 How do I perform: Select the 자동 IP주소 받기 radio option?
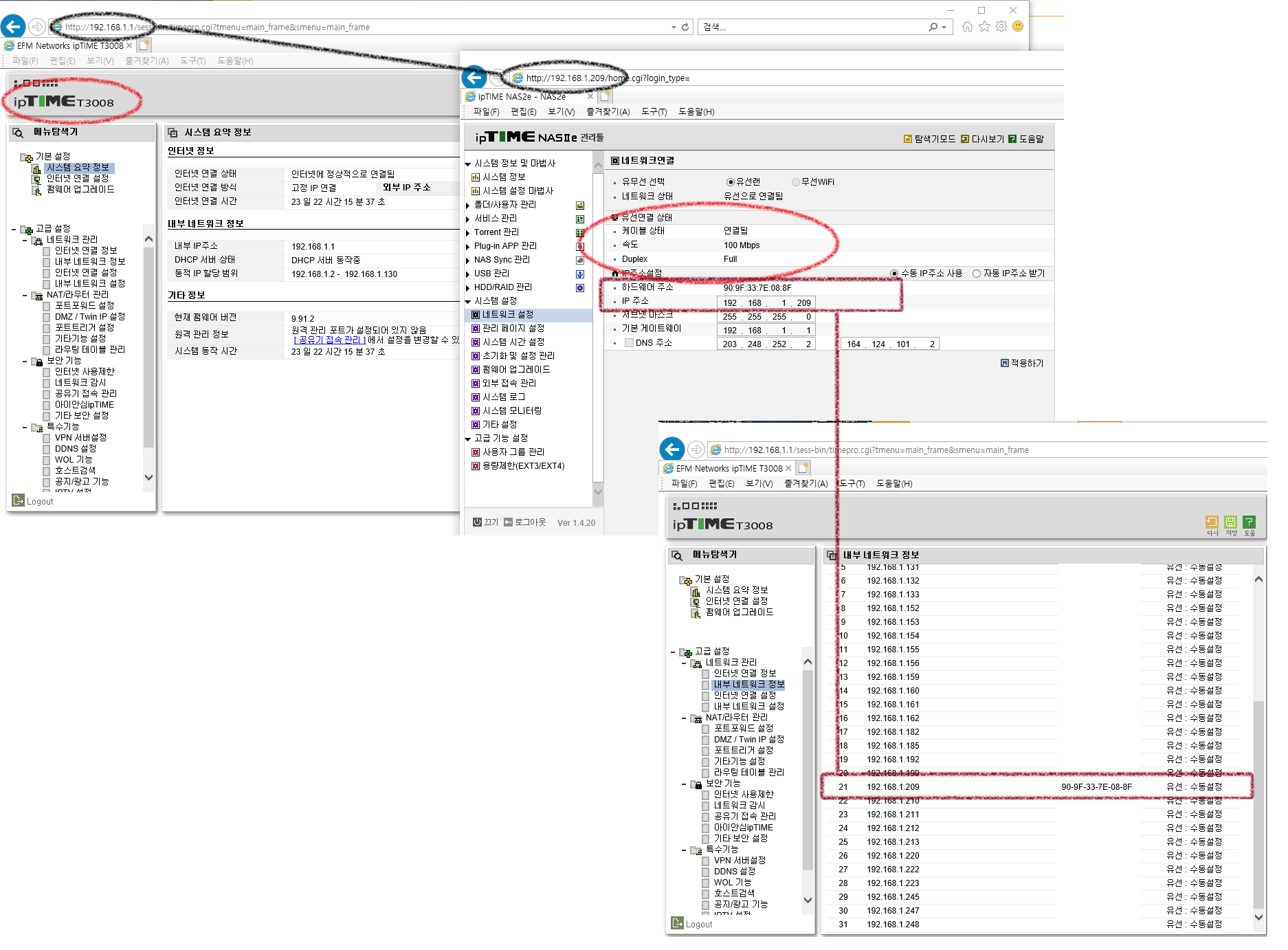pos(977,274)
